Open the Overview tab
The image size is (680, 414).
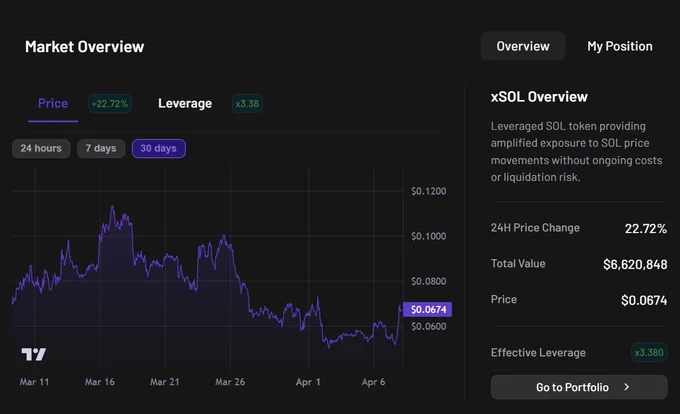(x=523, y=46)
